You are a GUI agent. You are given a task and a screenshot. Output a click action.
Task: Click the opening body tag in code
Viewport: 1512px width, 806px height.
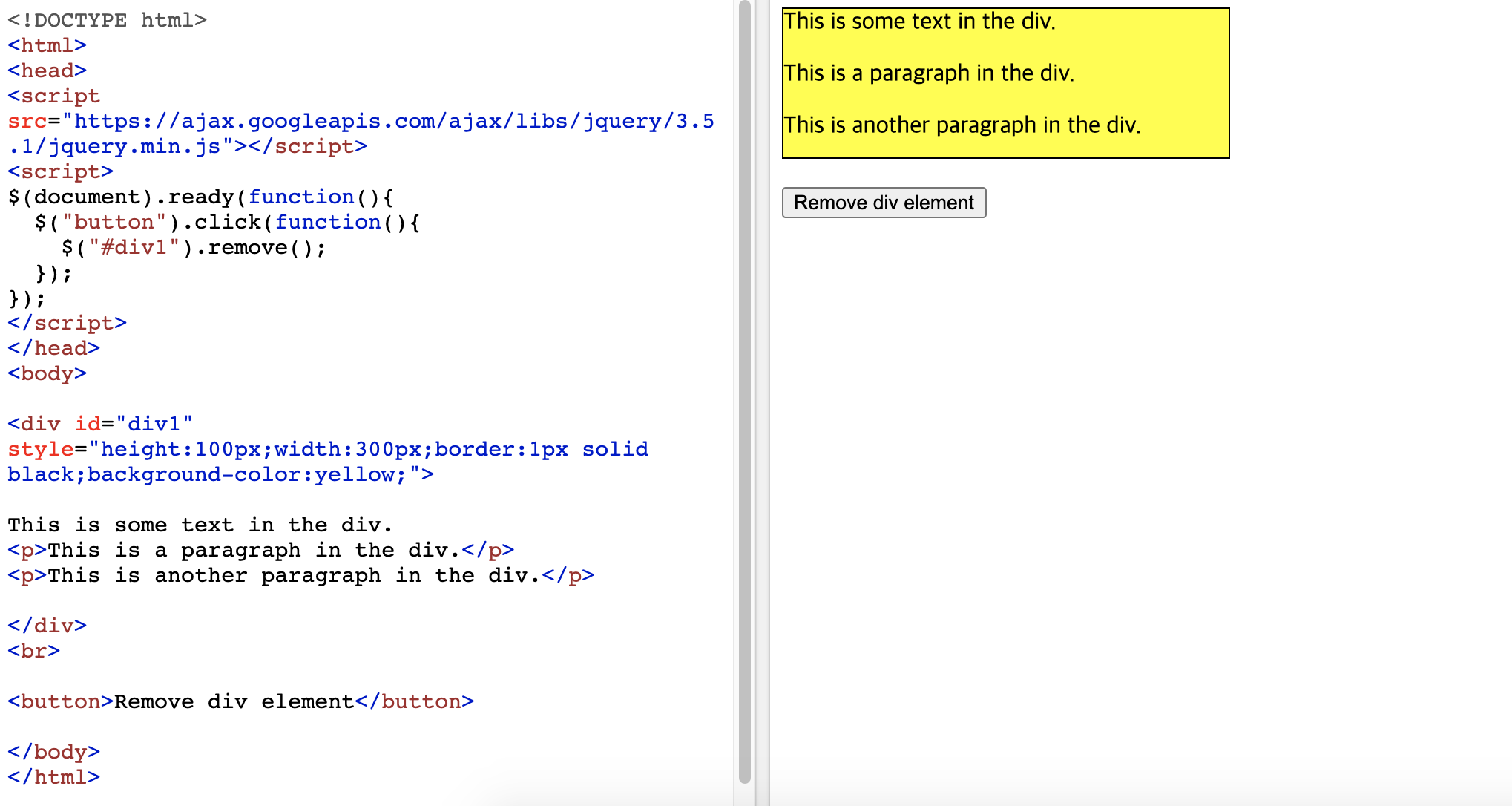pos(47,373)
